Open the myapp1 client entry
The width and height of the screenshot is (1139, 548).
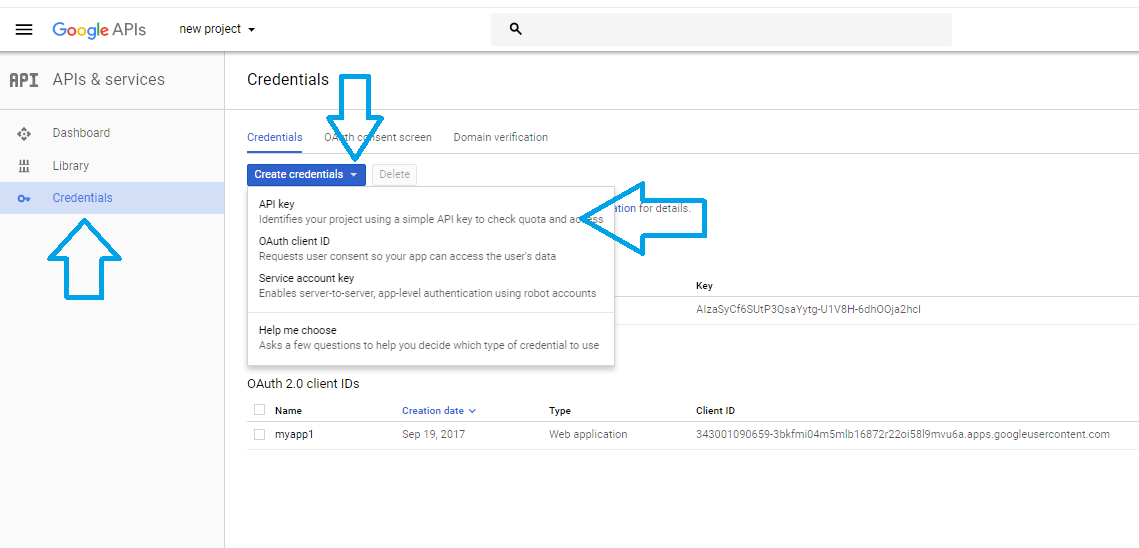click(x=293, y=435)
